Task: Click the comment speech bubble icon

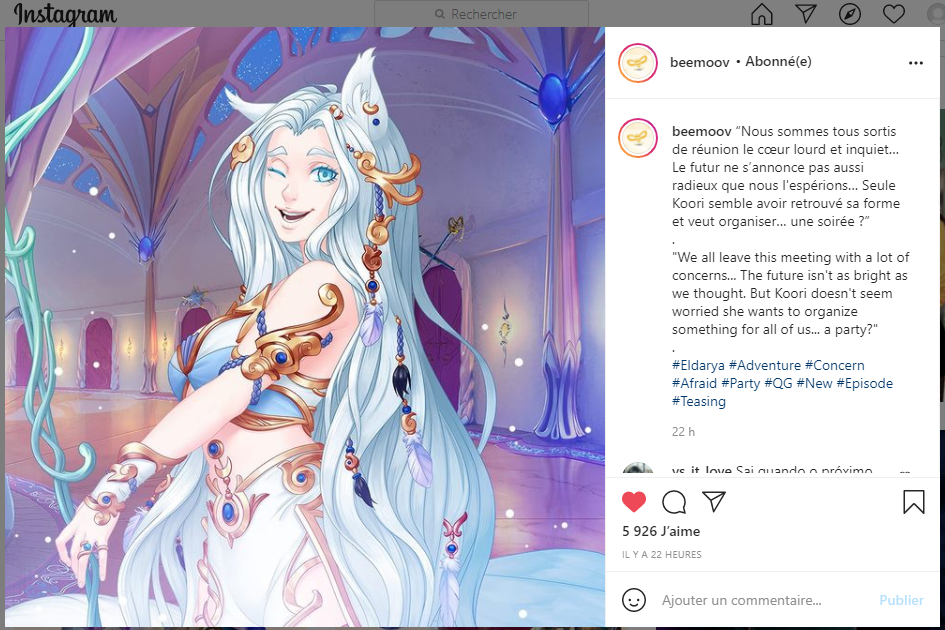Action: (x=674, y=502)
